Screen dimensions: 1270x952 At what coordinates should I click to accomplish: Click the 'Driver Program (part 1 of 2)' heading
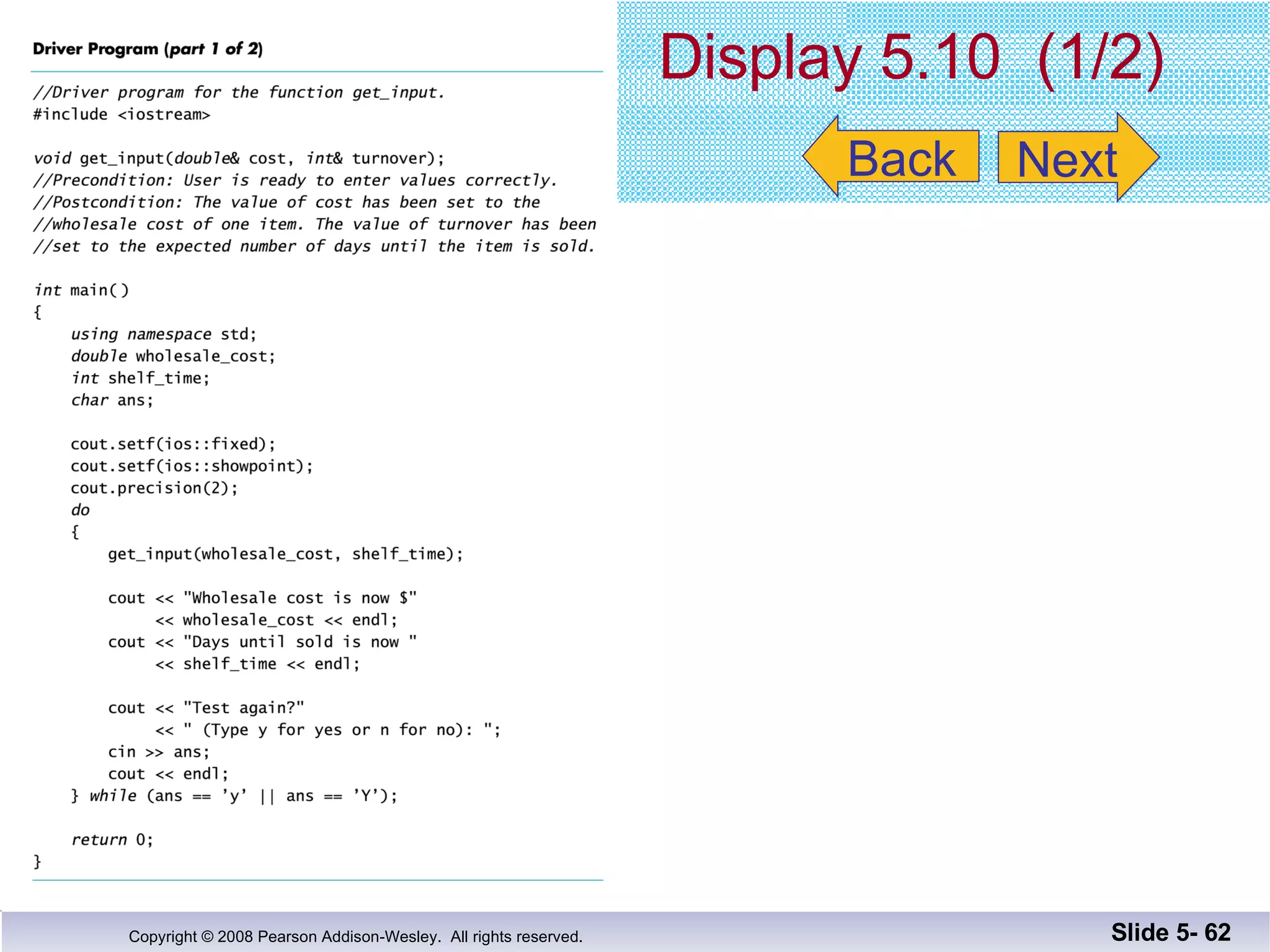coord(148,49)
